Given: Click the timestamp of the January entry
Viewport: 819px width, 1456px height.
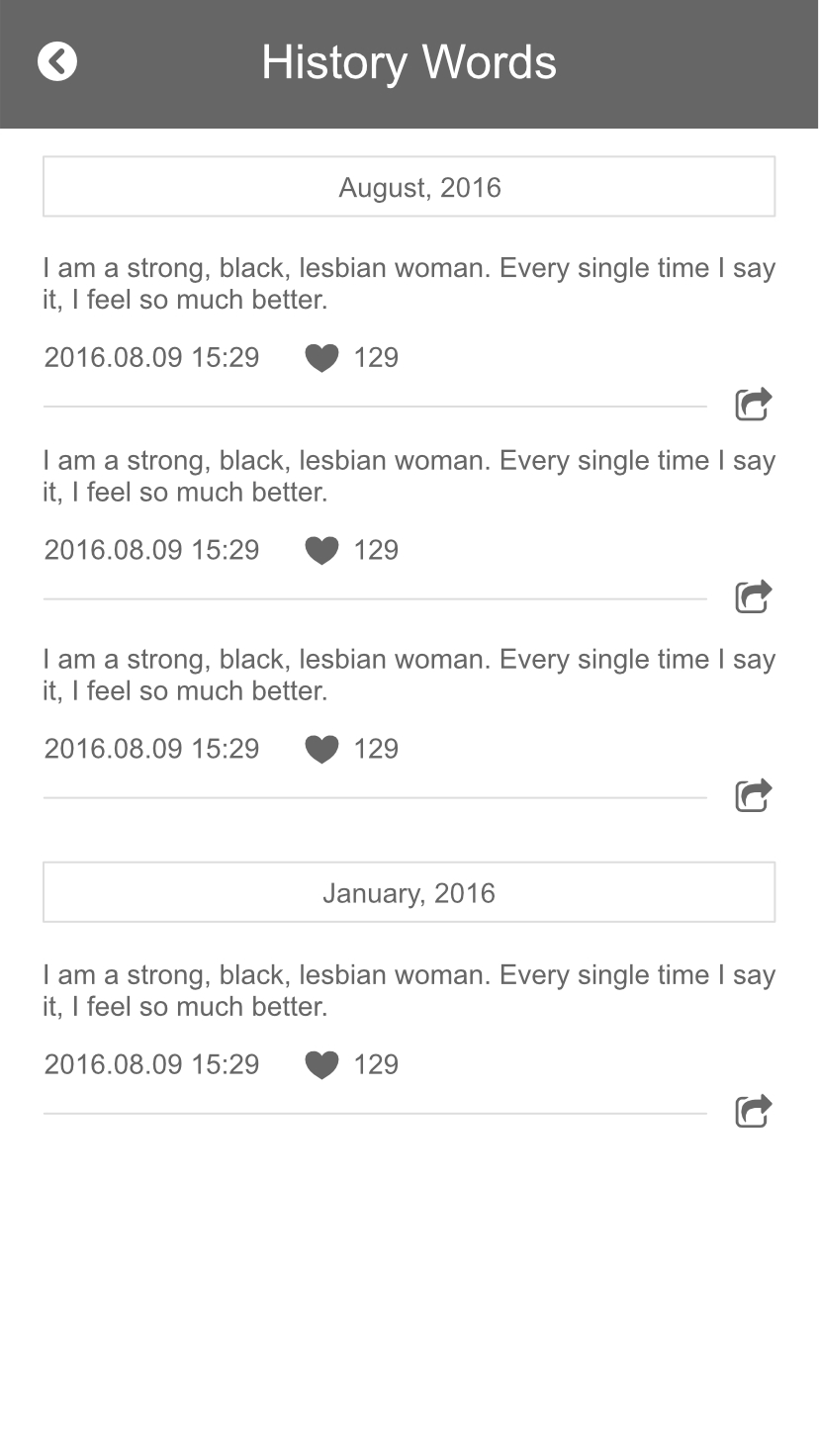Looking at the screenshot, I should pos(151,1065).
